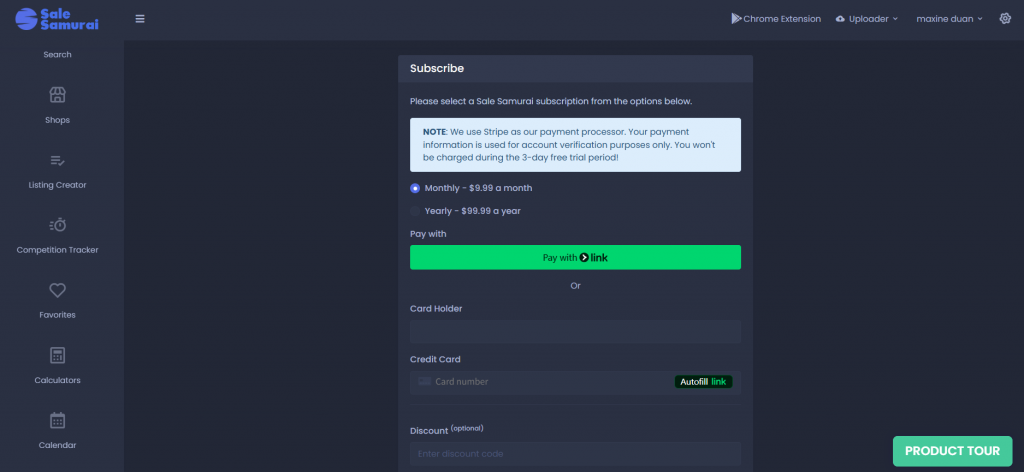Open Competition Tracker stopwatch icon
This screenshot has width=1024, height=472.
click(57, 225)
